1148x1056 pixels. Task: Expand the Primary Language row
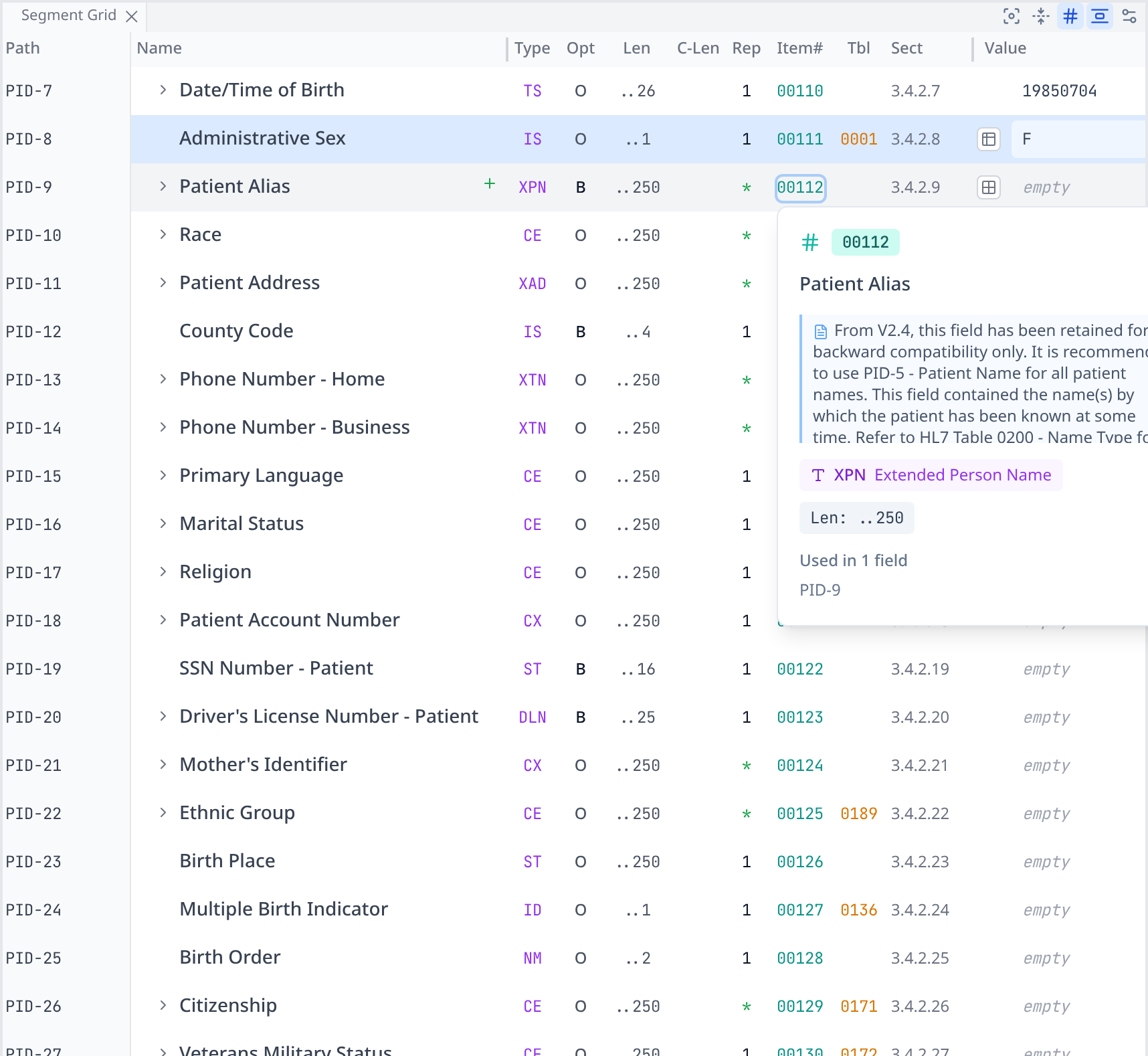tap(163, 475)
